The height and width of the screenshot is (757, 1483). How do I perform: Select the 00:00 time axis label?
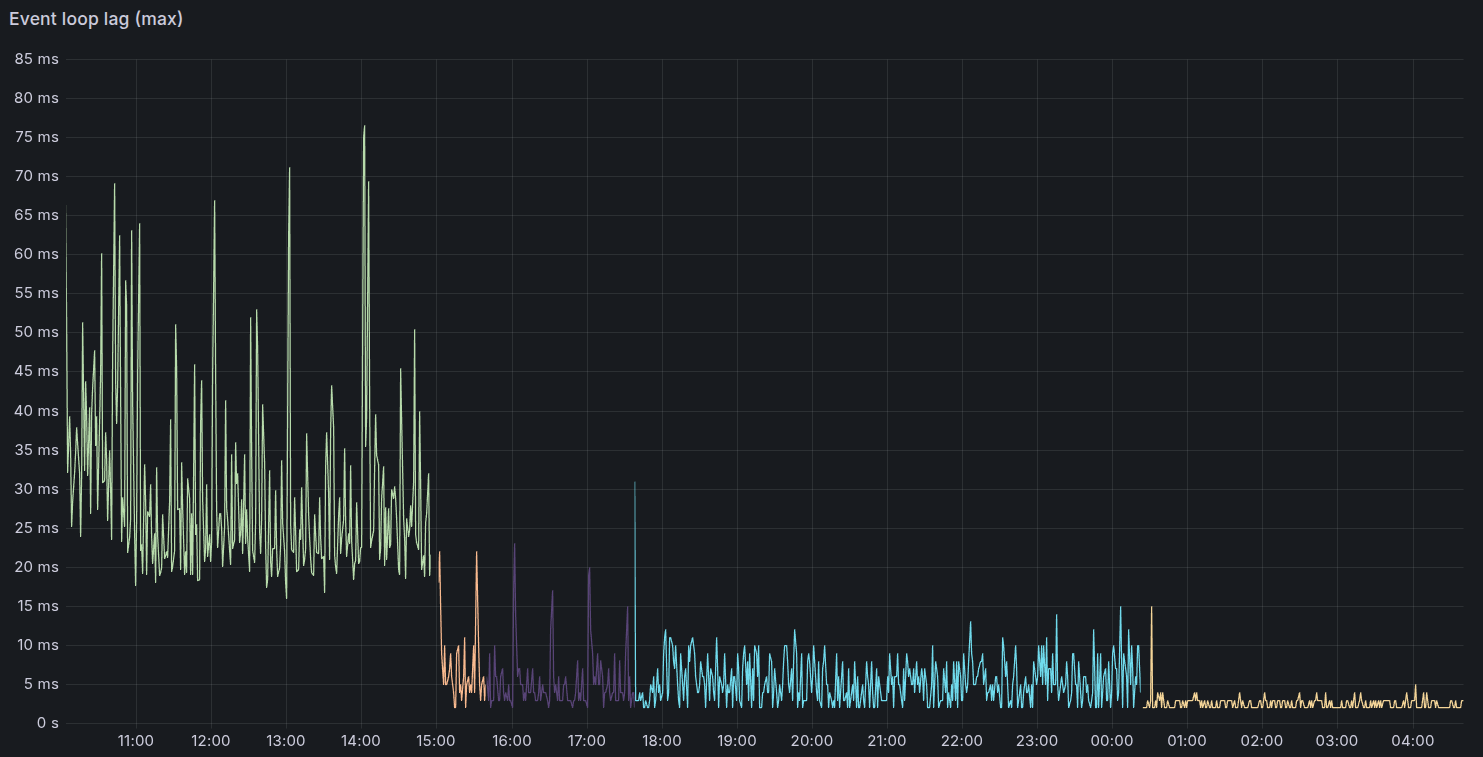1112,741
